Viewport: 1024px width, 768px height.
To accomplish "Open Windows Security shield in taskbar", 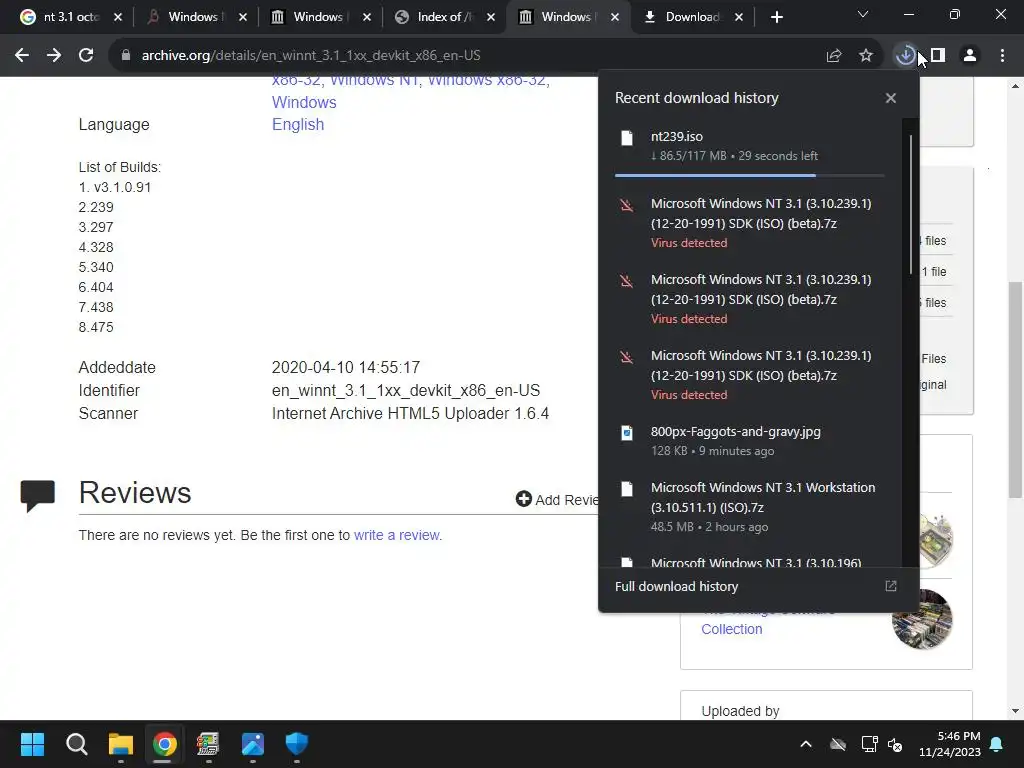I will click(296, 744).
